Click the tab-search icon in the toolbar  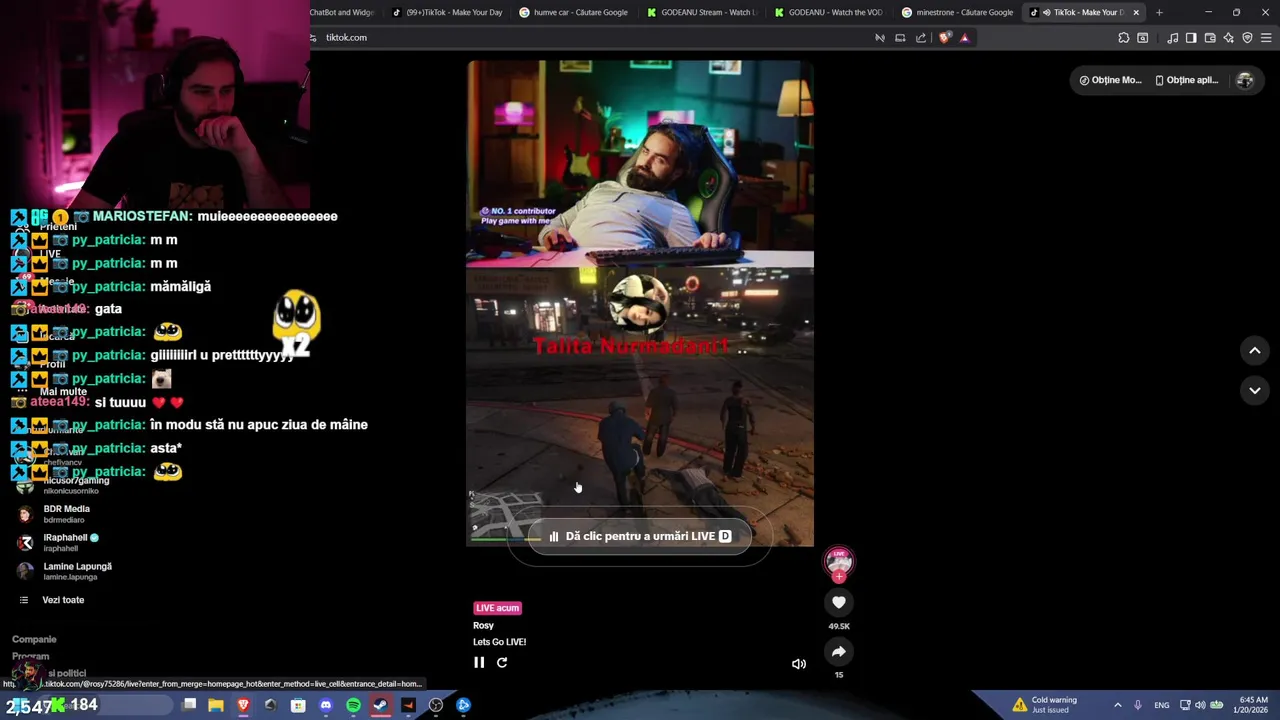point(1143,38)
